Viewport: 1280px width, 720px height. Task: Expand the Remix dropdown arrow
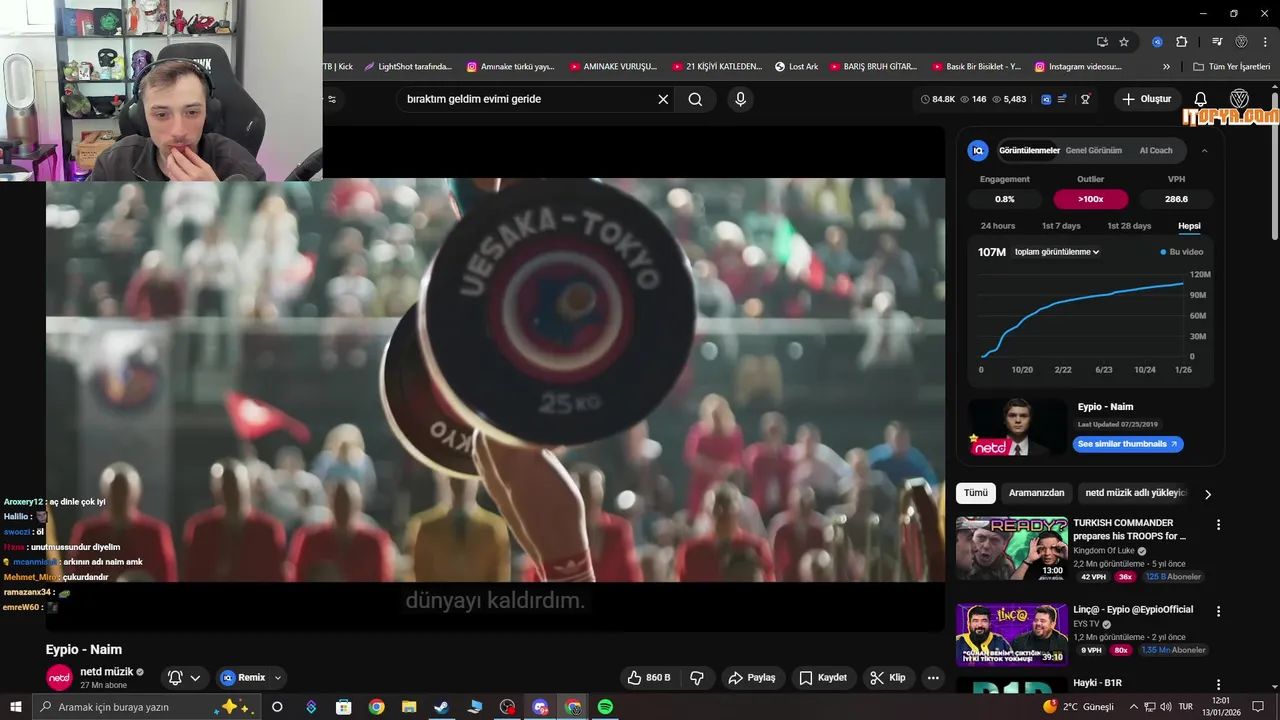coord(278,677)
